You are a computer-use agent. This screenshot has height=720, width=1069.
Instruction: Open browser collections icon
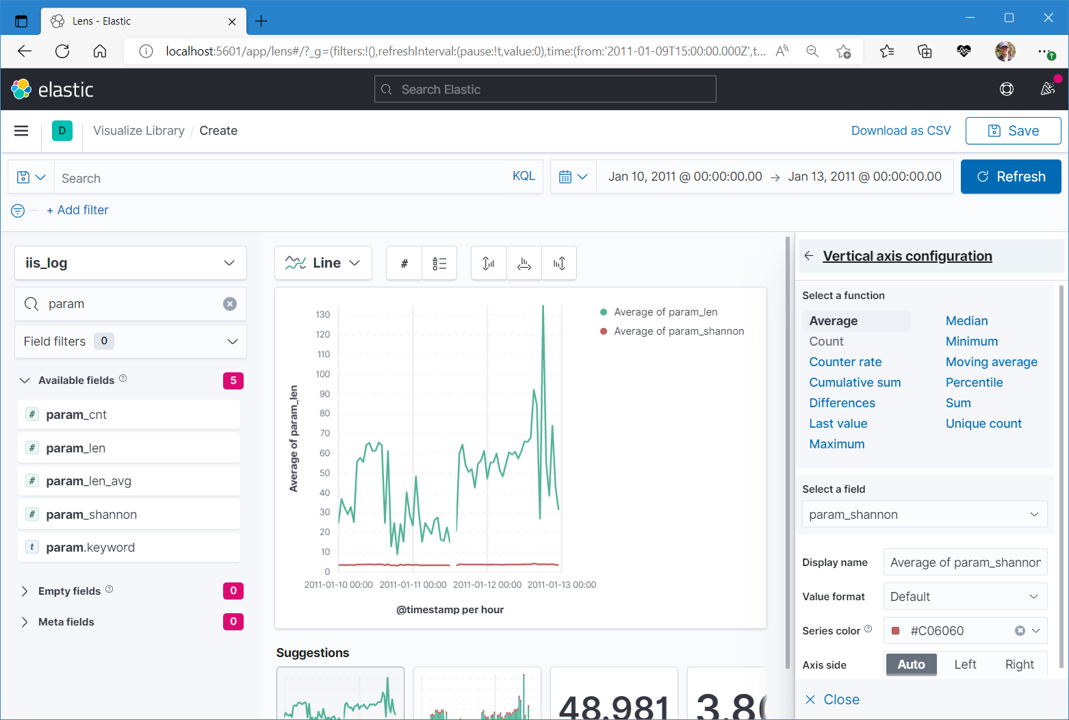pos(924,51)
